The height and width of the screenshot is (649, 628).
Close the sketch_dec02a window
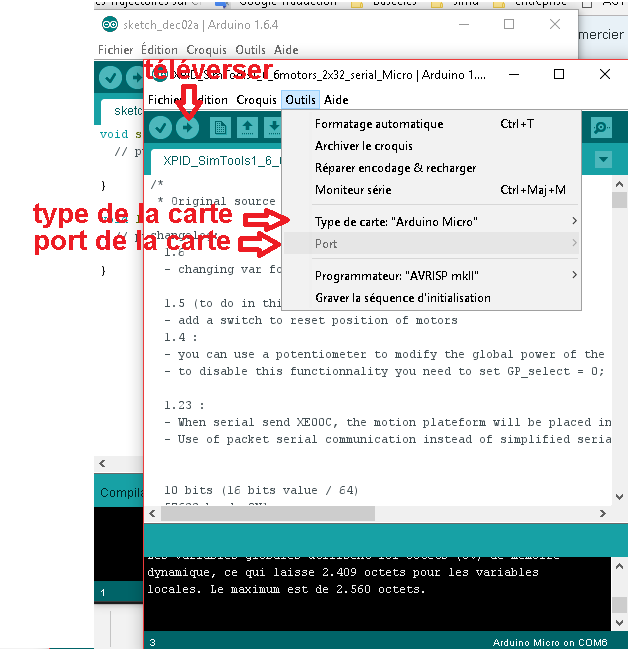pos(555,24)
